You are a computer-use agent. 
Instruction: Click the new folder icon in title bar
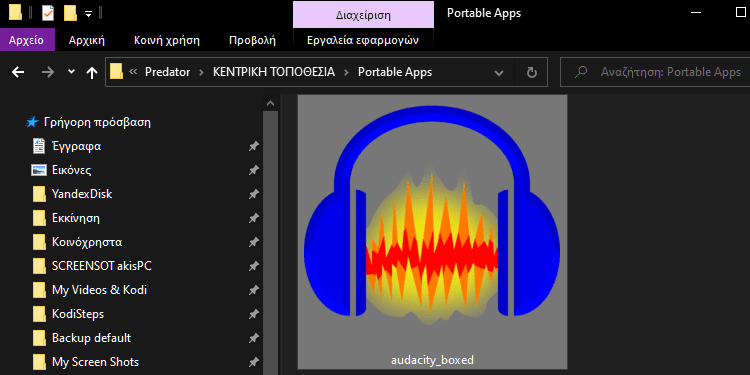(x=71, y=13)
